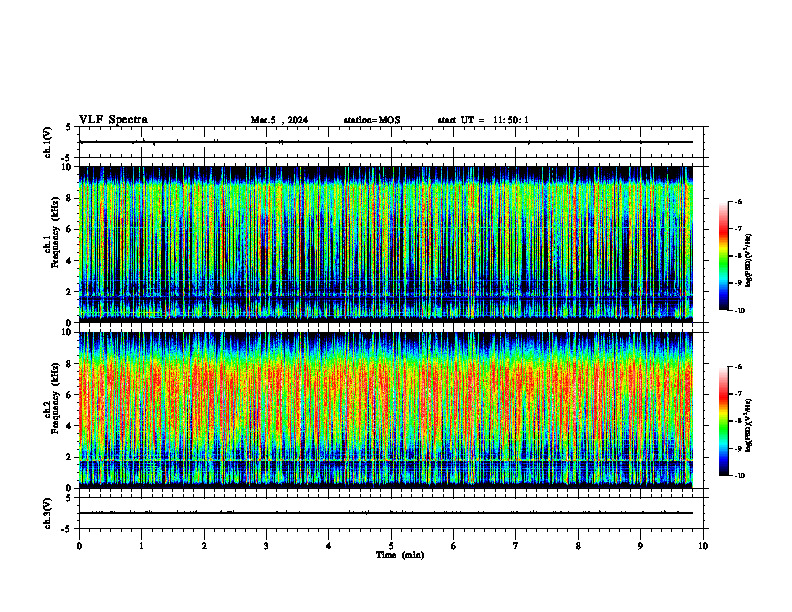Click the "VLF Spectra" plot title

pyautogui.click(x=113, y=120)
